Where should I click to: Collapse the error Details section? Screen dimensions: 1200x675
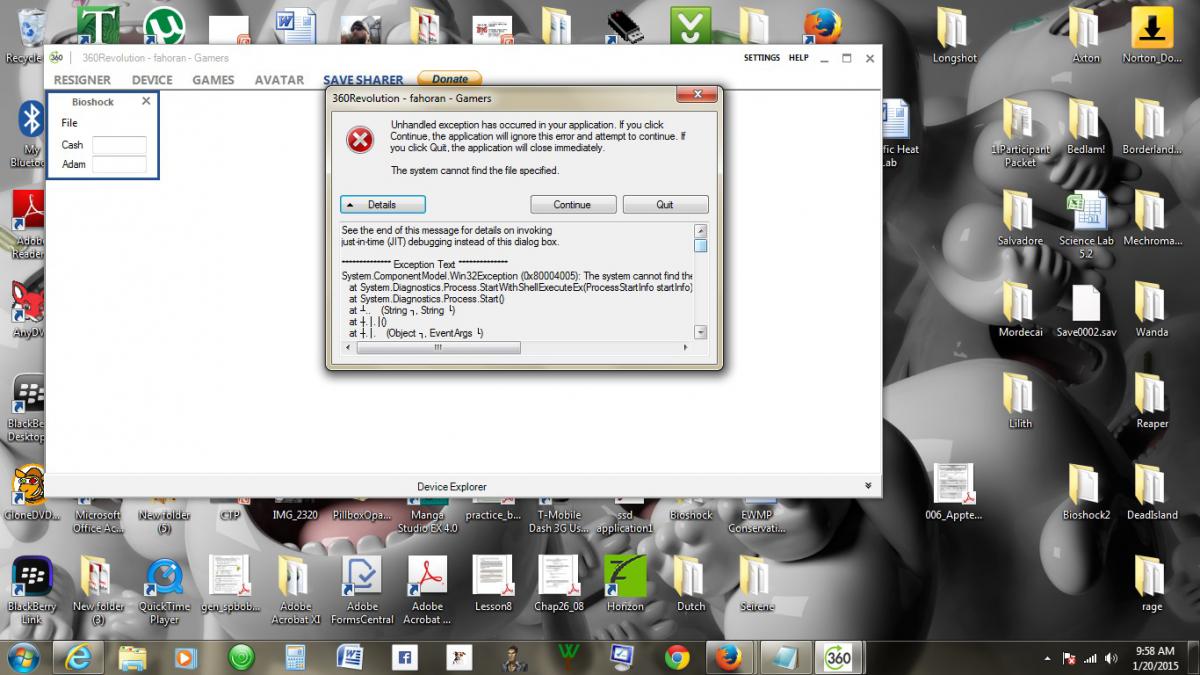(x=383, y=204)
